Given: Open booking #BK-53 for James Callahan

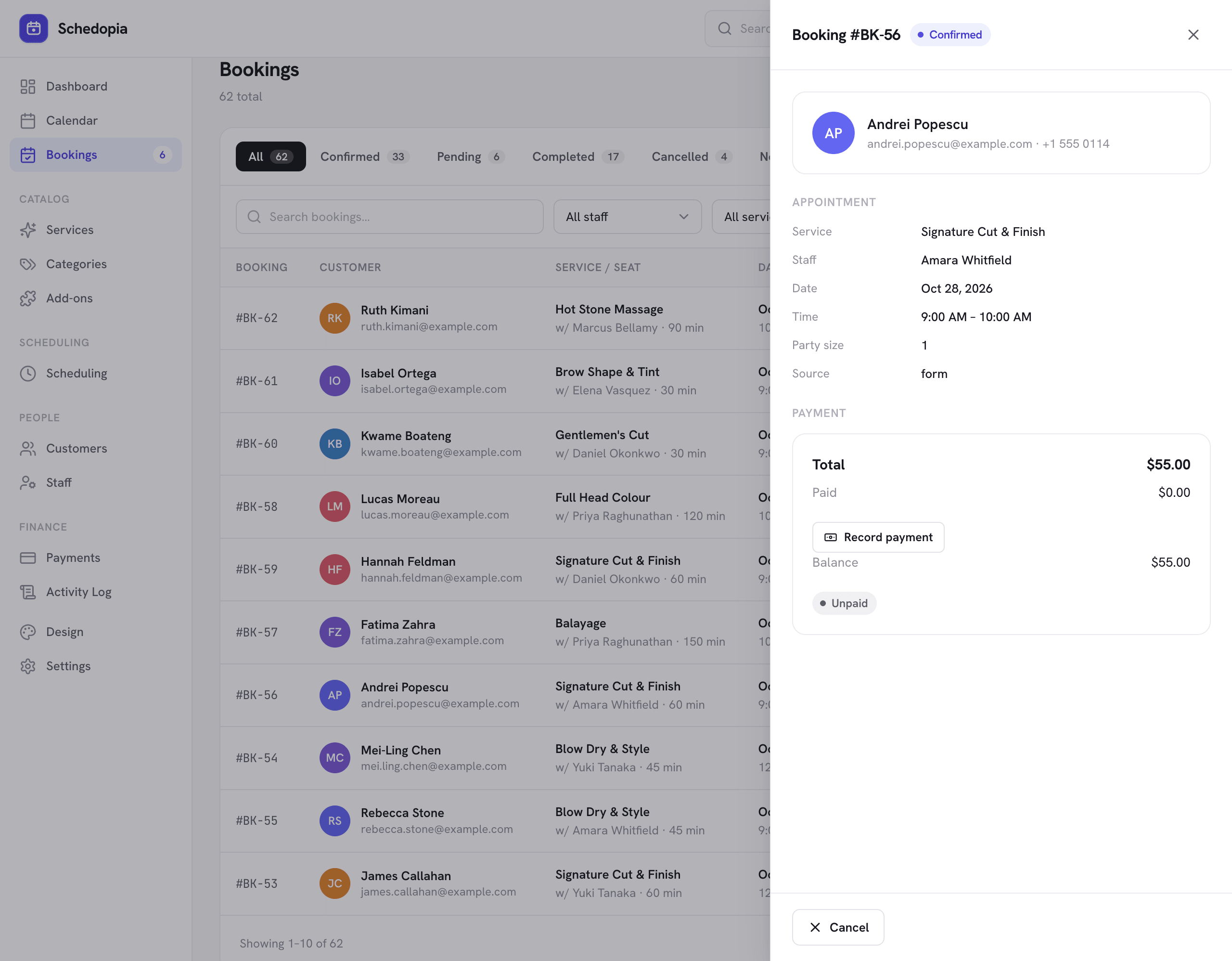Looking at the screenshot, I should [x=495, y=883].
